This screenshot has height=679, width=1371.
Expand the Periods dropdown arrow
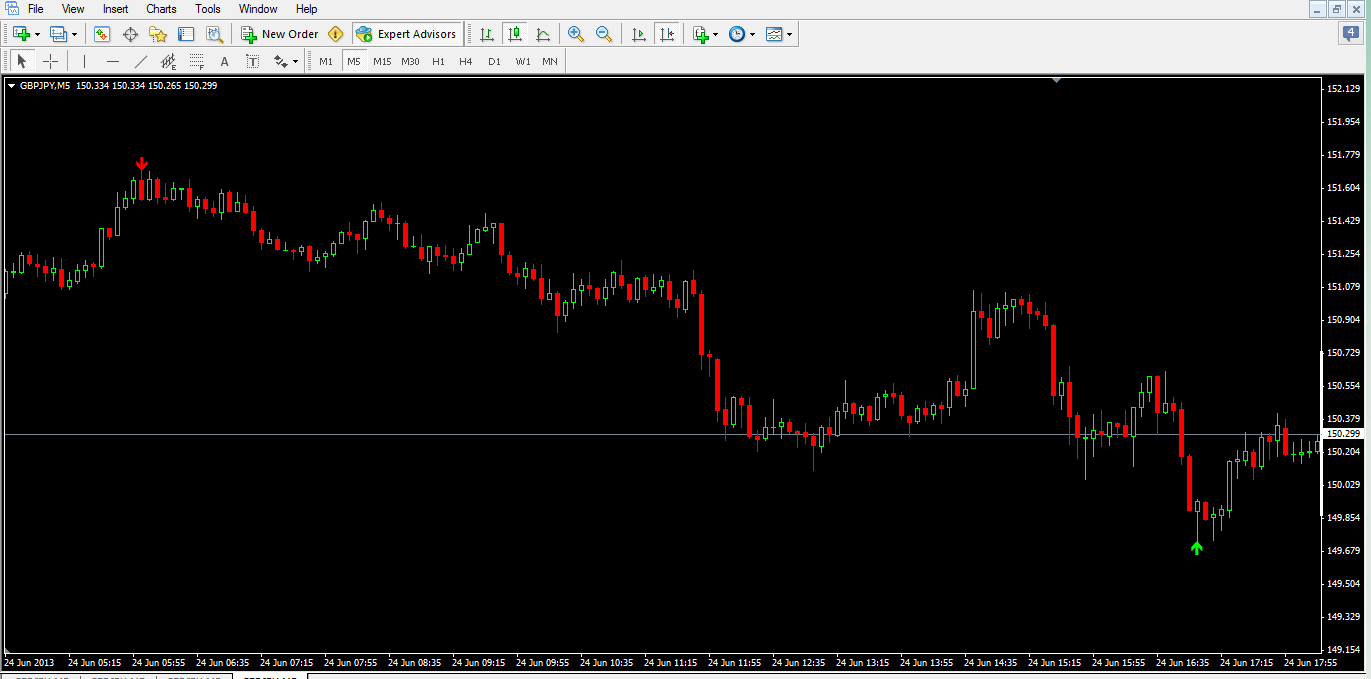coord(752,34)
